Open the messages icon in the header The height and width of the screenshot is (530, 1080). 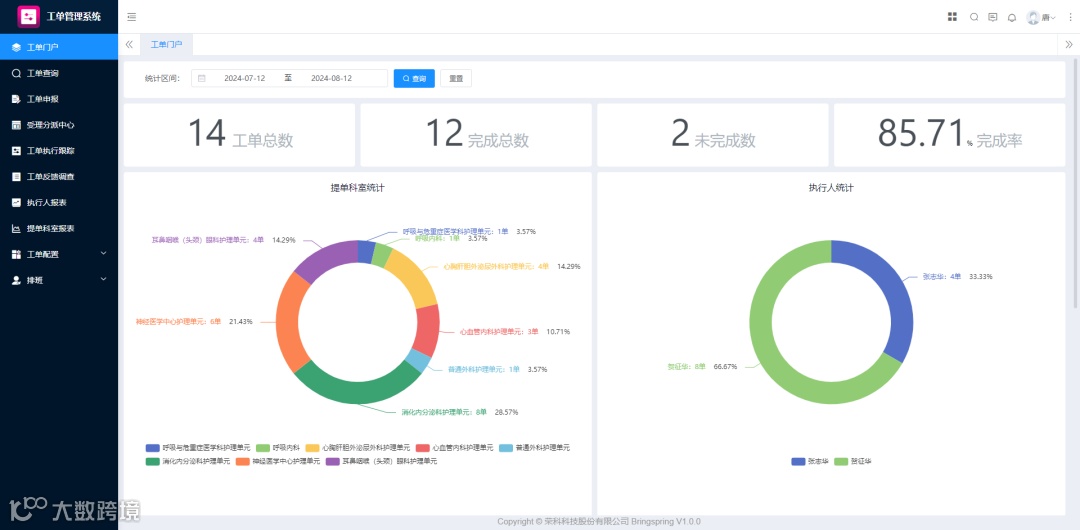[993, 17]
